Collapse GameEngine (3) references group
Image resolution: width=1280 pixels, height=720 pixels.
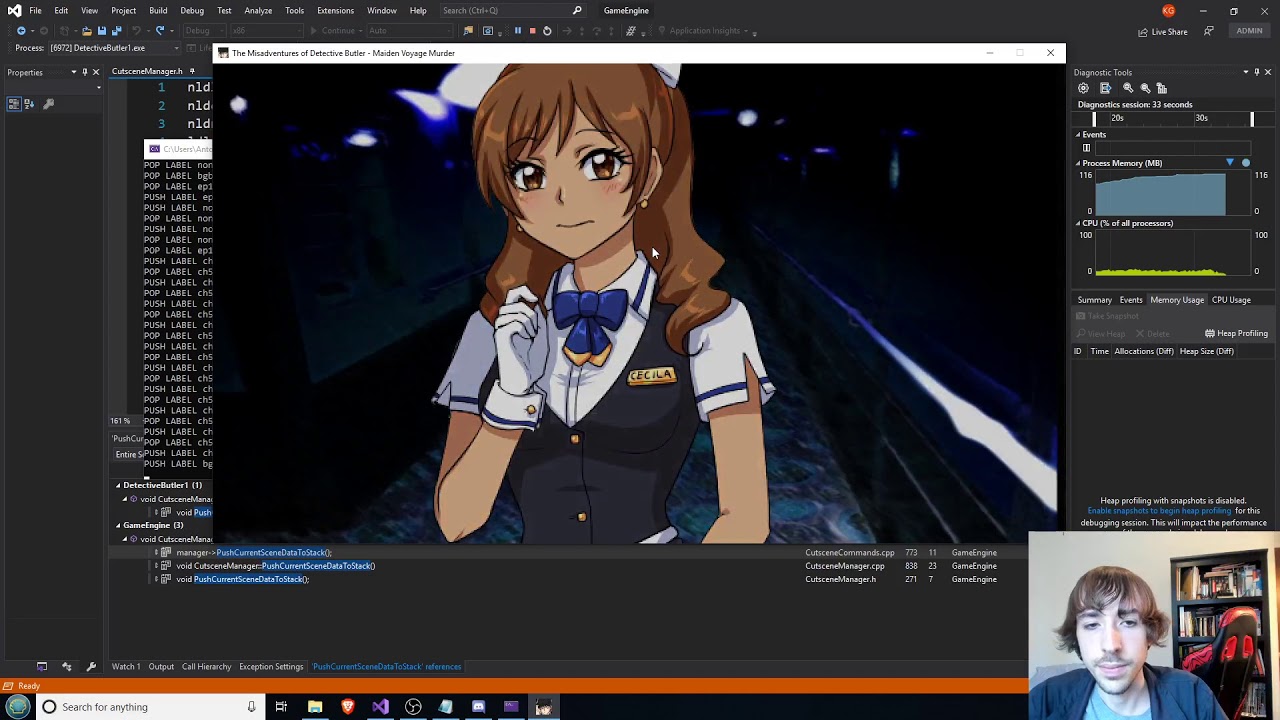pos(118,525)
